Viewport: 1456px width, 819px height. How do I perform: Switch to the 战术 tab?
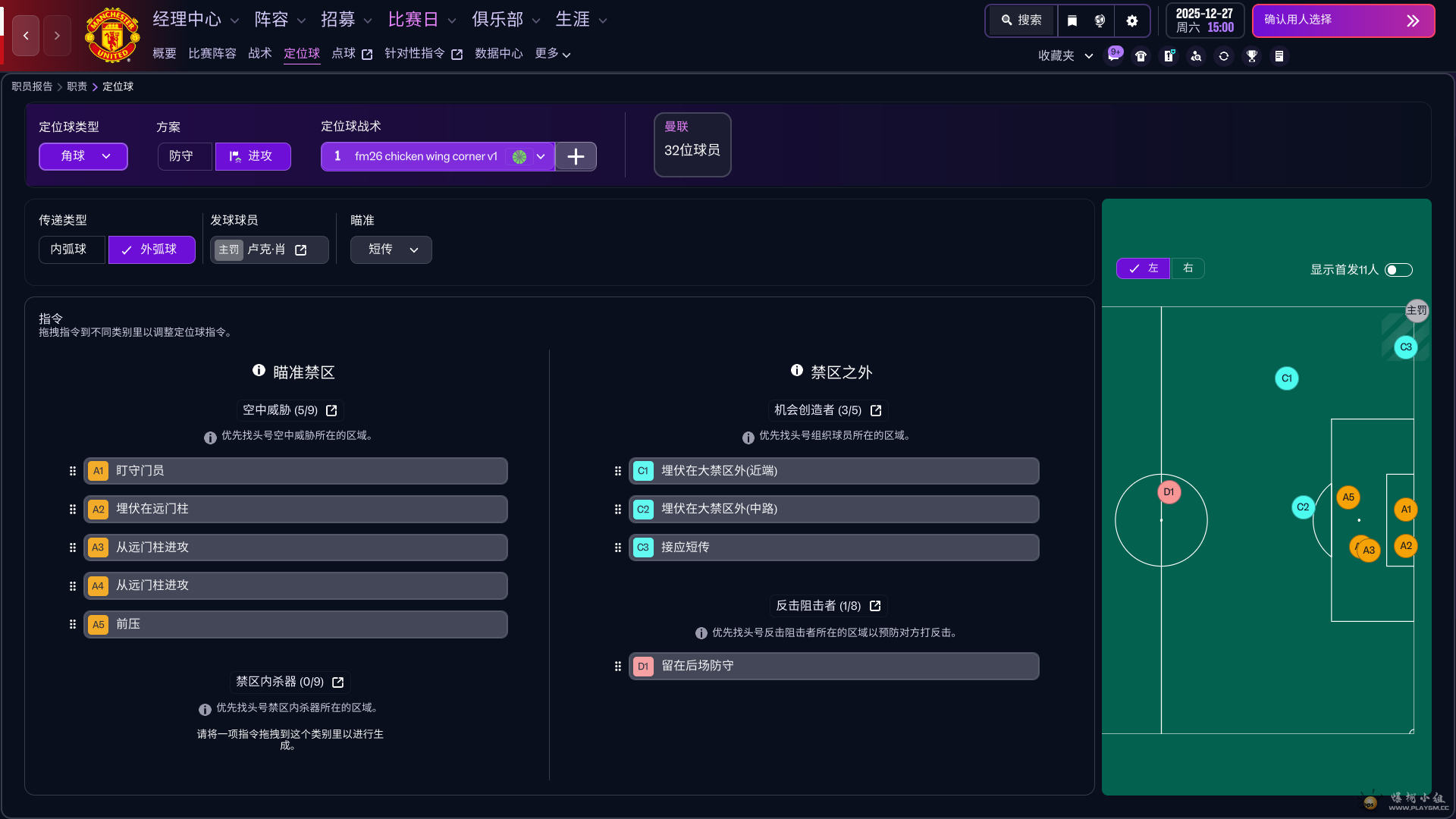coord(259,53)
